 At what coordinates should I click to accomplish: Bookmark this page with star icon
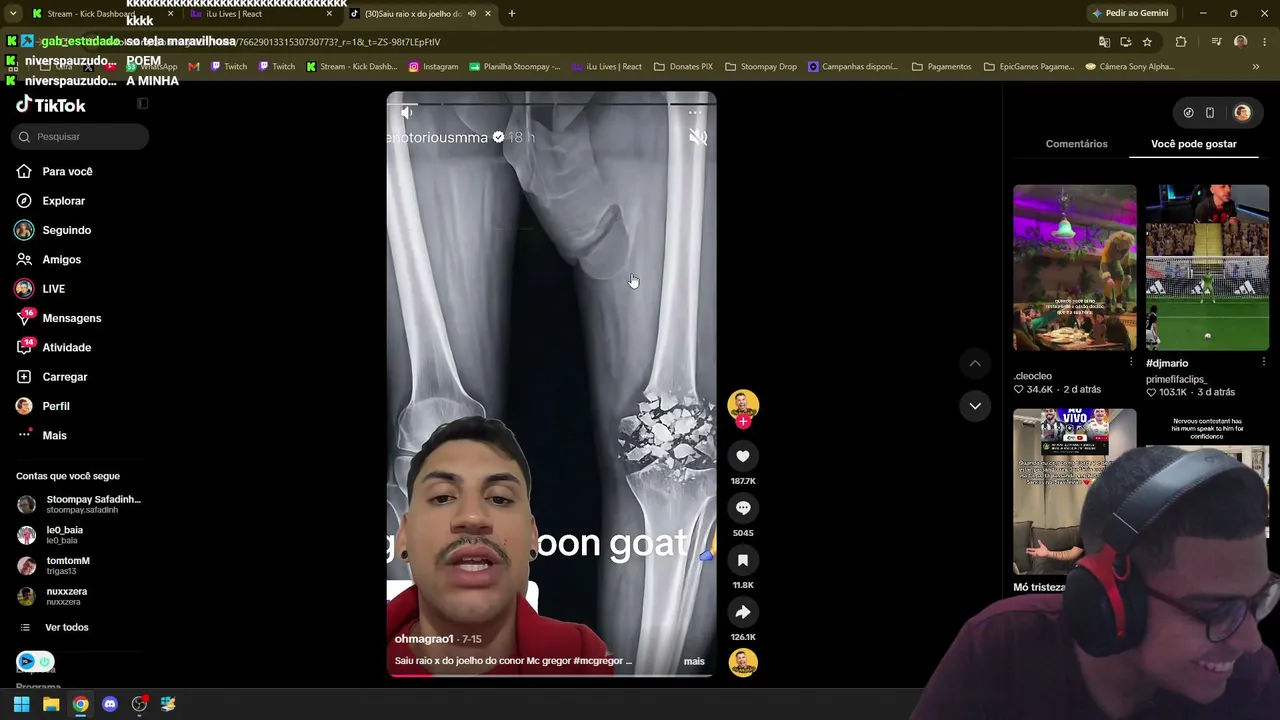(x=1147, y=42)
